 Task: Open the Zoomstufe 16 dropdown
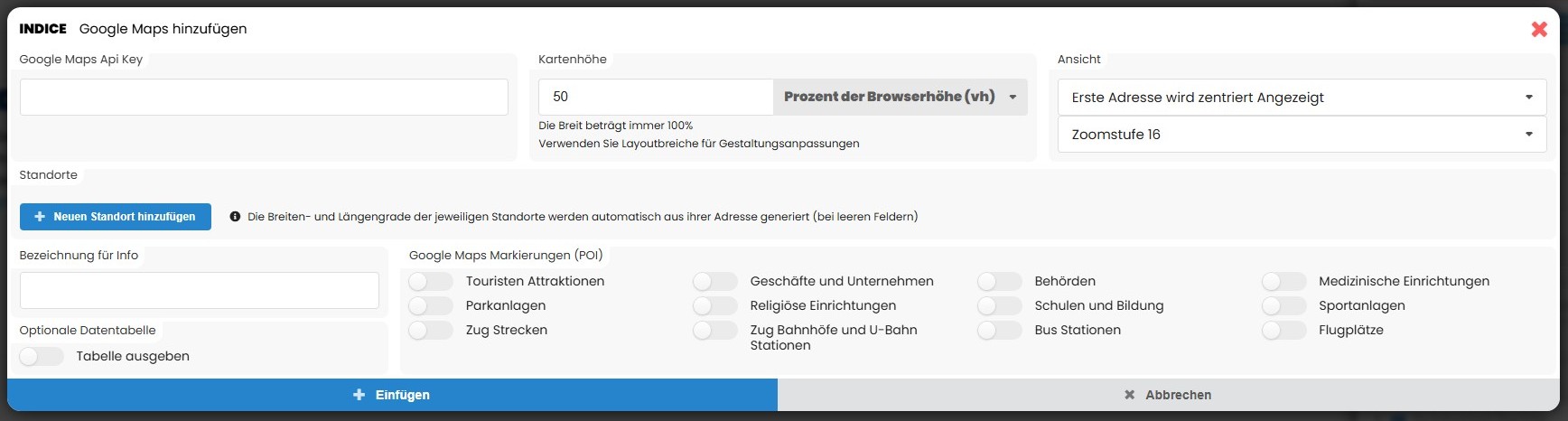1302,135
